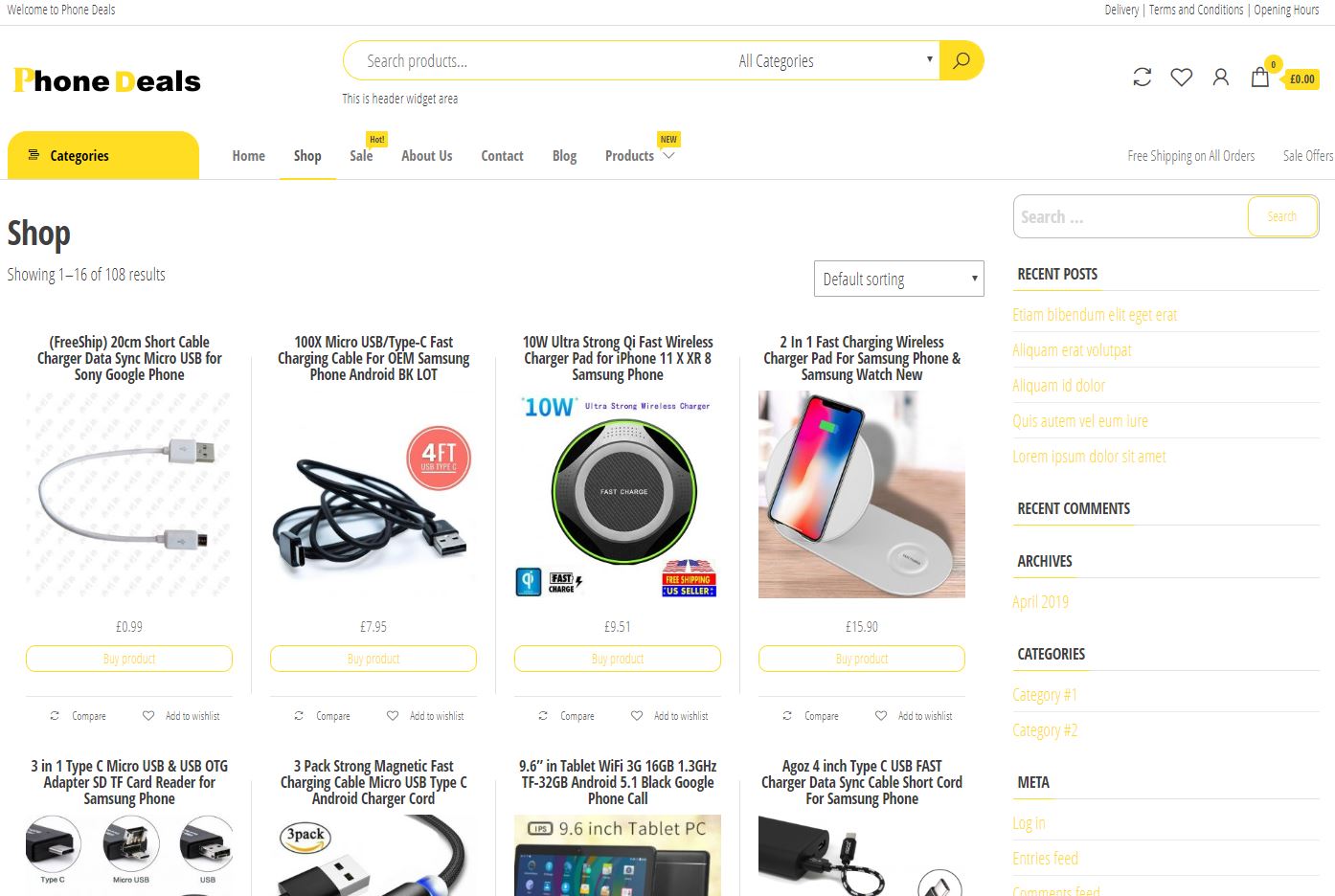
Task: Click Compare icon under 20cm Short Cable
Action: (x=55, y=716)
